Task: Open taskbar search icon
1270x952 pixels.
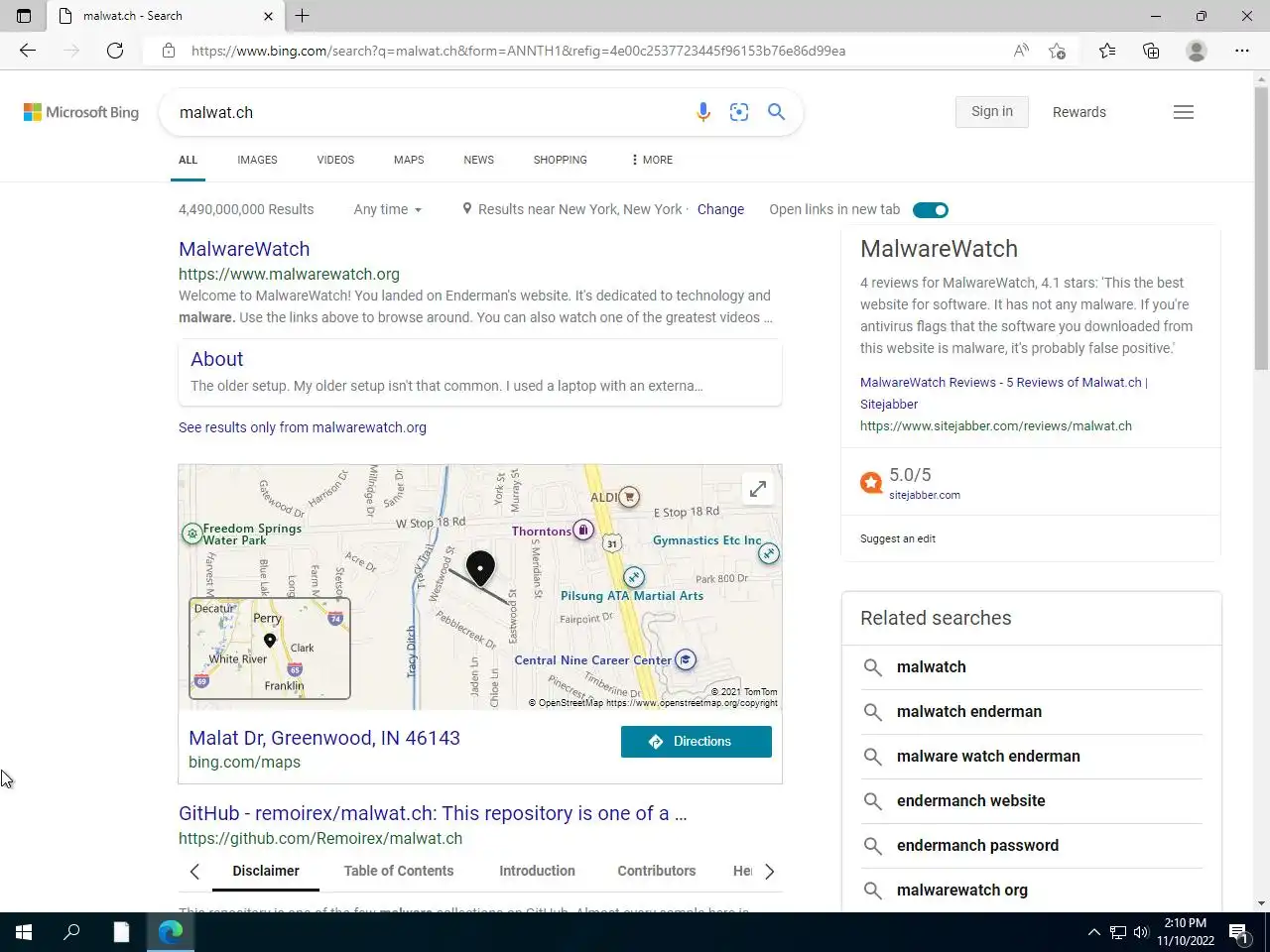Action: click(71, 932)
